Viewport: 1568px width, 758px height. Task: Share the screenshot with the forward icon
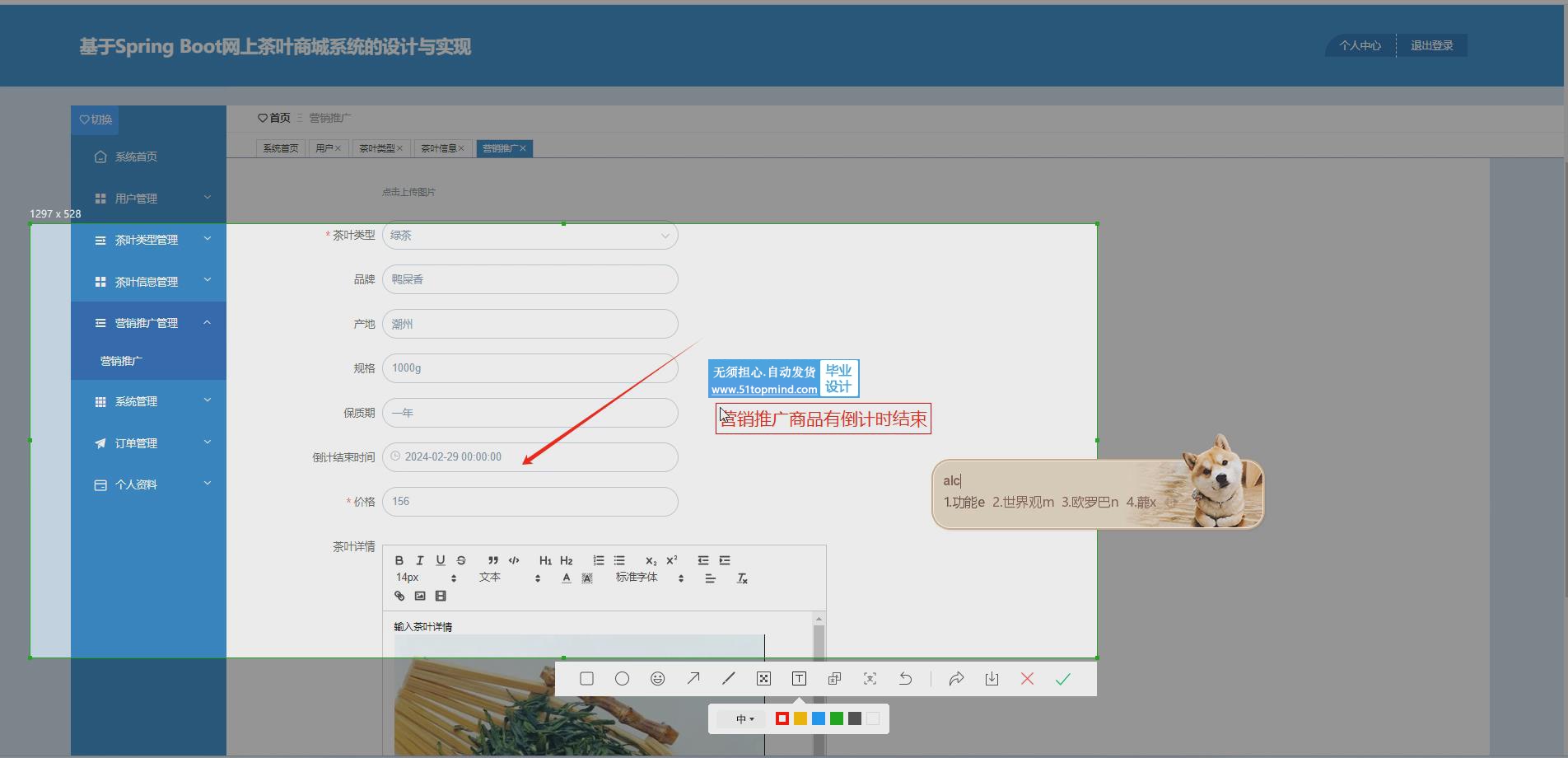pyautogui.click(x=956, y=679)
